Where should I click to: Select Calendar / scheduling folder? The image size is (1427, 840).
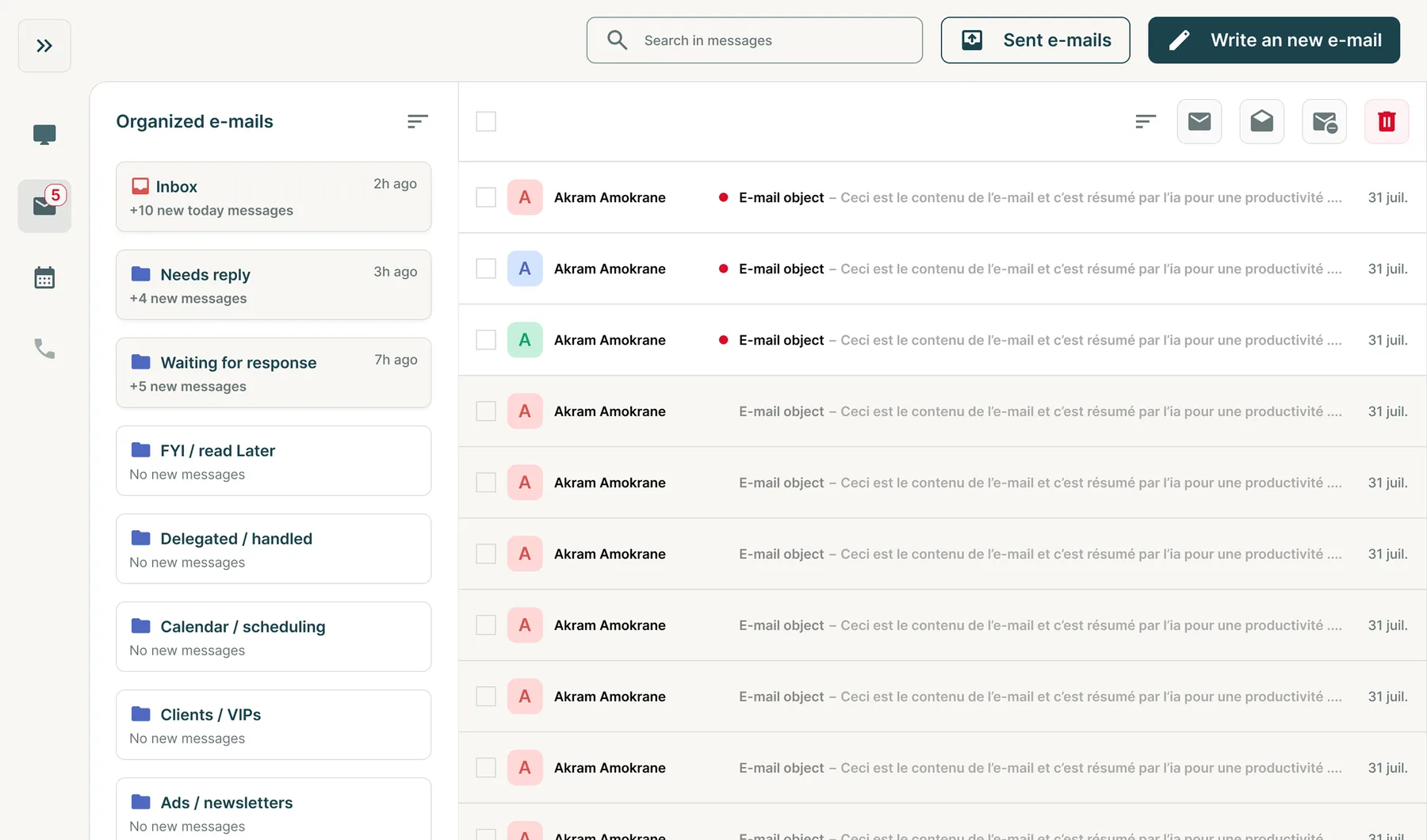274,637
